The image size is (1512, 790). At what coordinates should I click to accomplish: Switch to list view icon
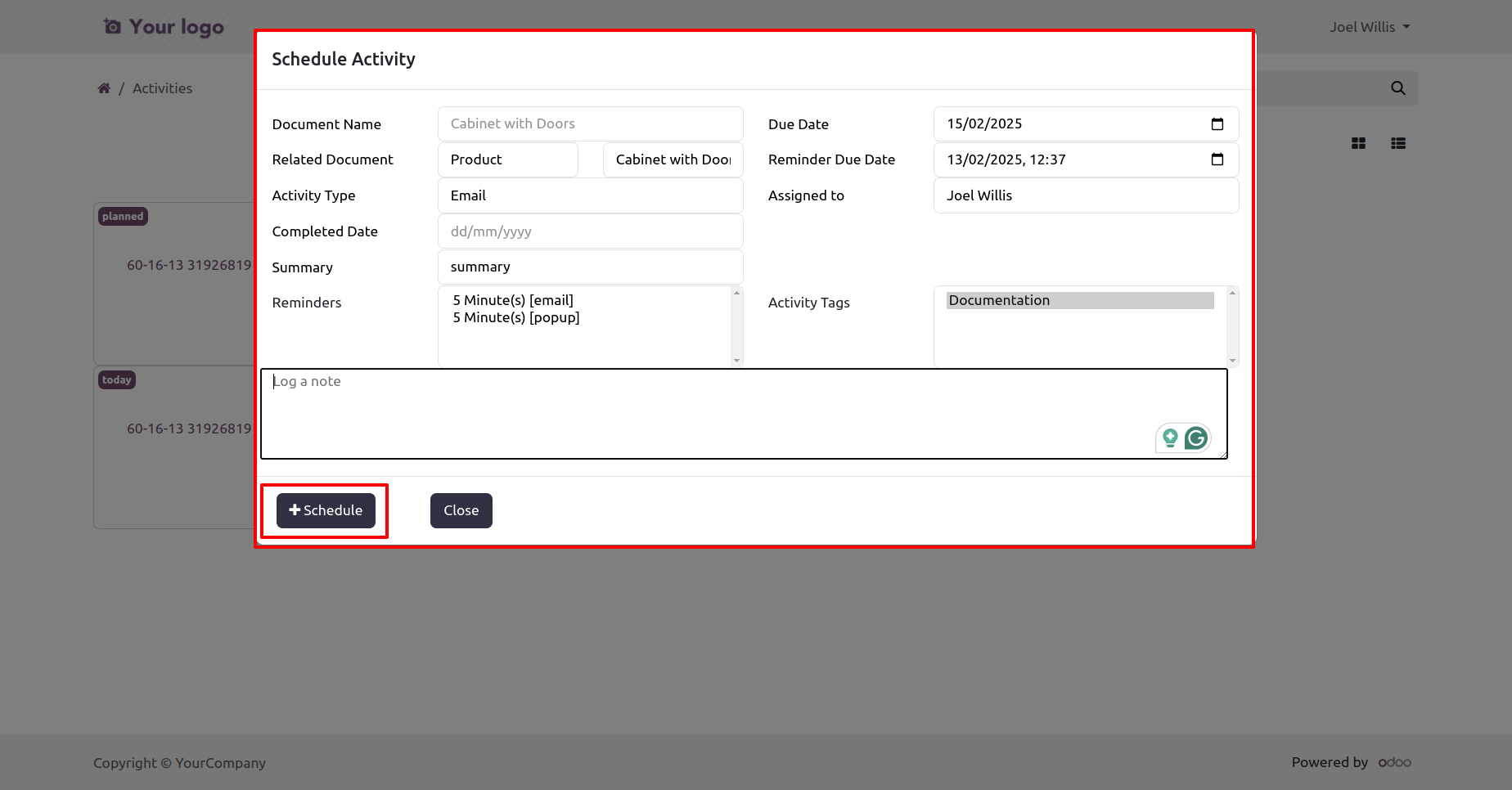click(1398, 143)
